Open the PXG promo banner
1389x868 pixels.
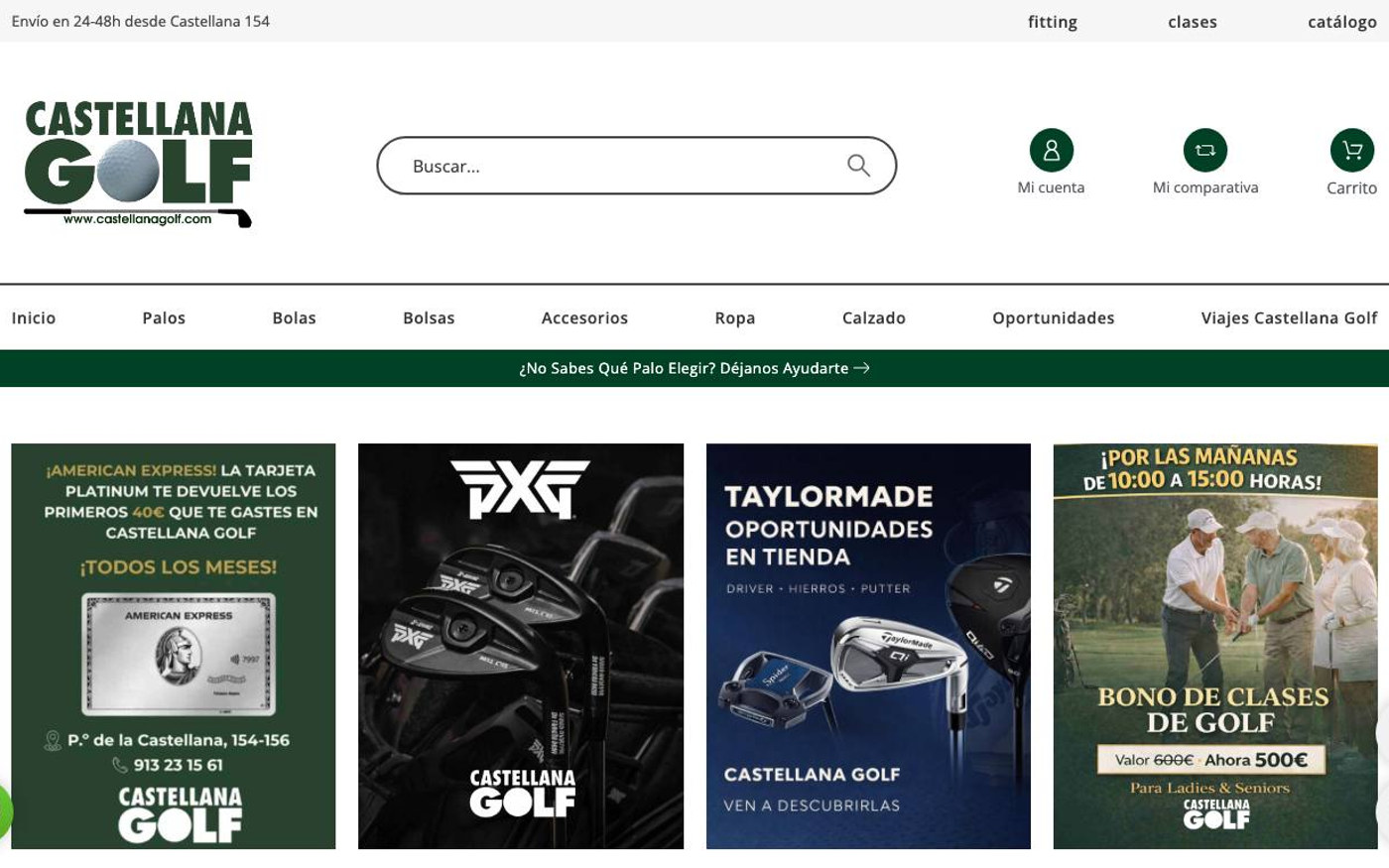(x=521, y=646)
